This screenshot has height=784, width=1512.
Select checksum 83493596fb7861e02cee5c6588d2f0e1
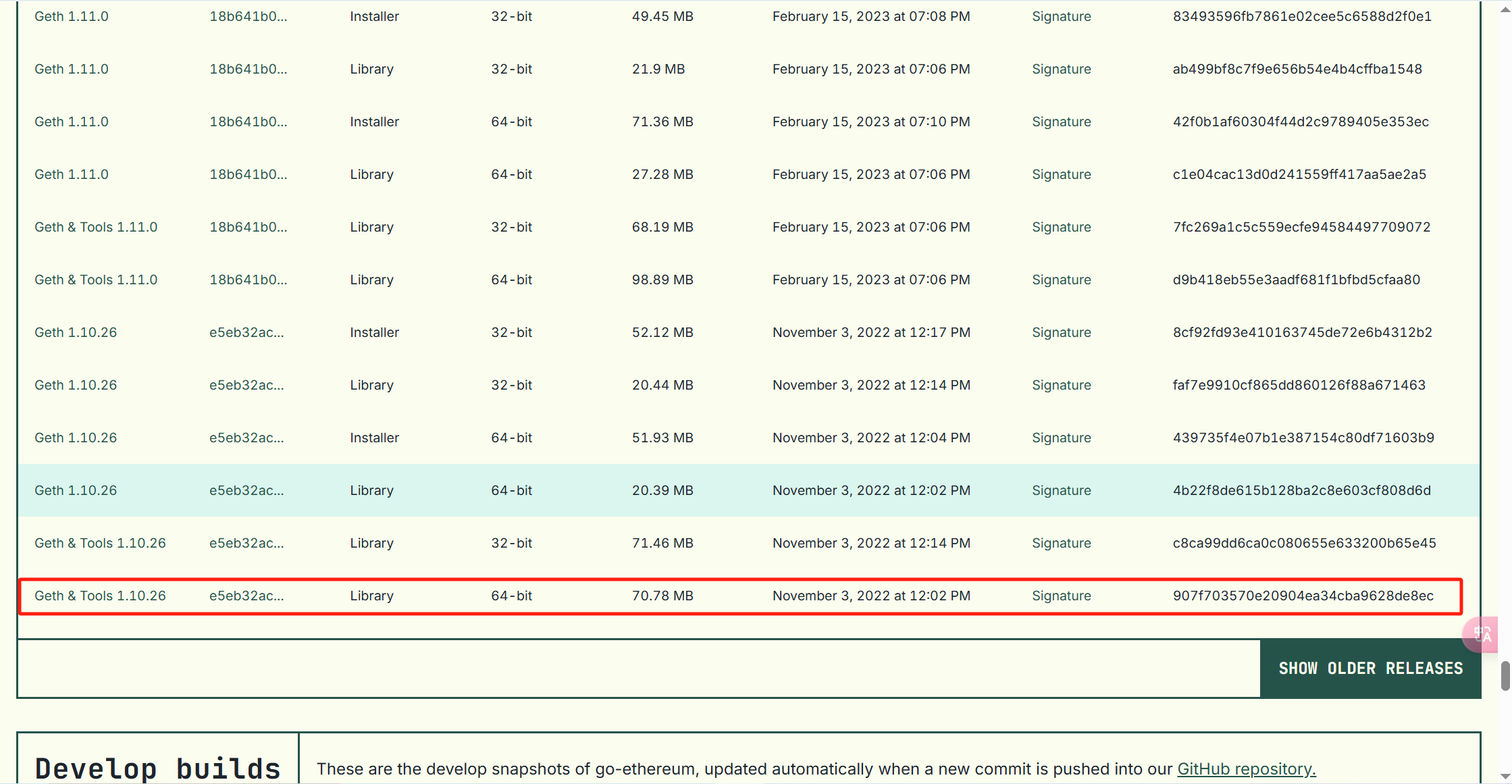click(x=1302, y=16)
